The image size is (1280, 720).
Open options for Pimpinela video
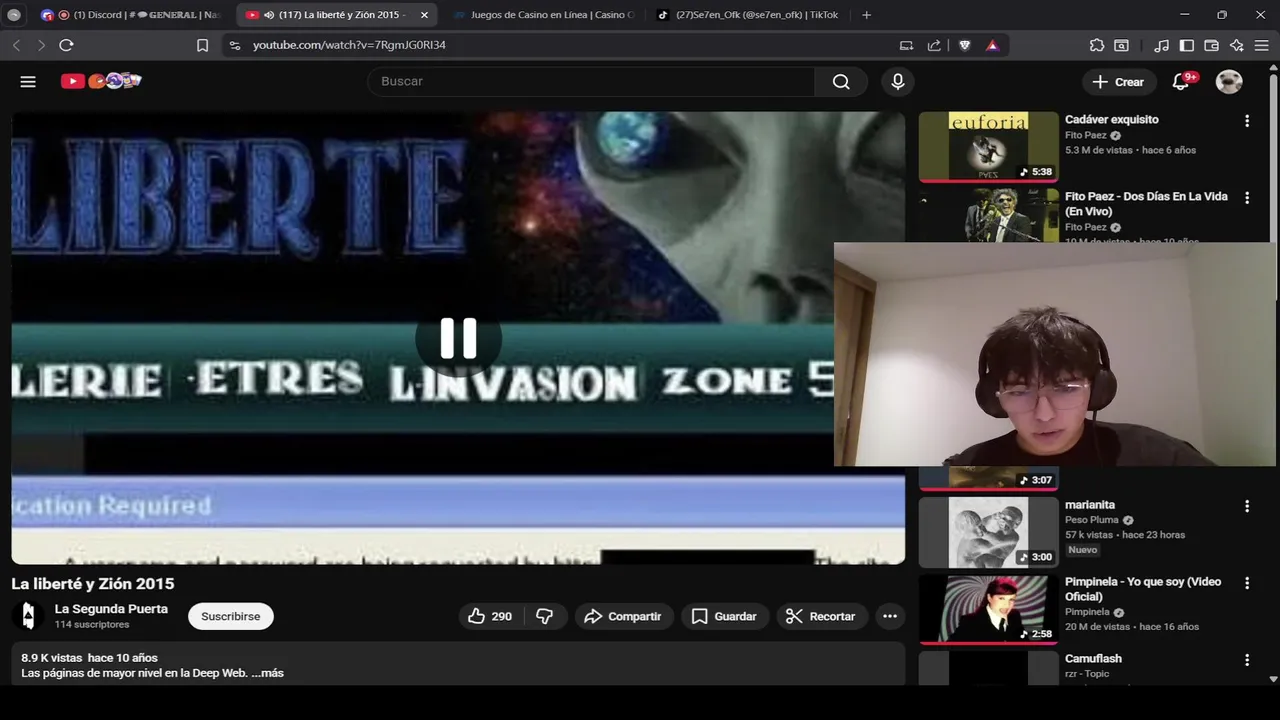point(1247,583)
